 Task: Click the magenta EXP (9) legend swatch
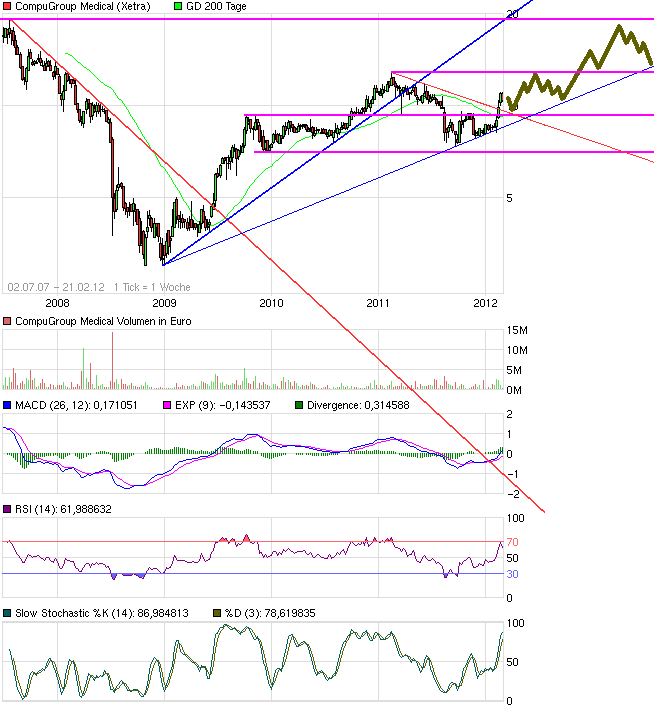167,405
